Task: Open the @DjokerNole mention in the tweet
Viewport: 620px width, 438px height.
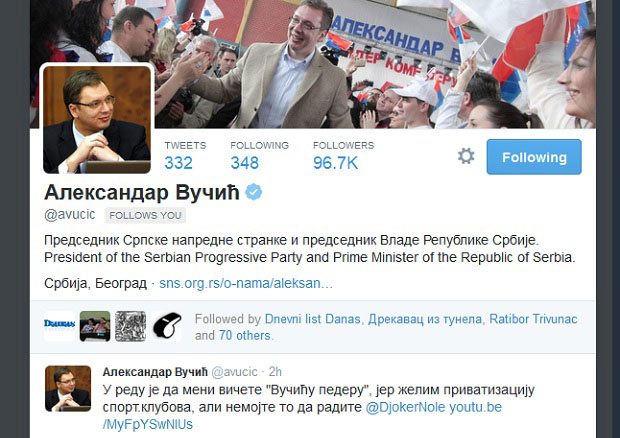Action: (x=405, y=407)
